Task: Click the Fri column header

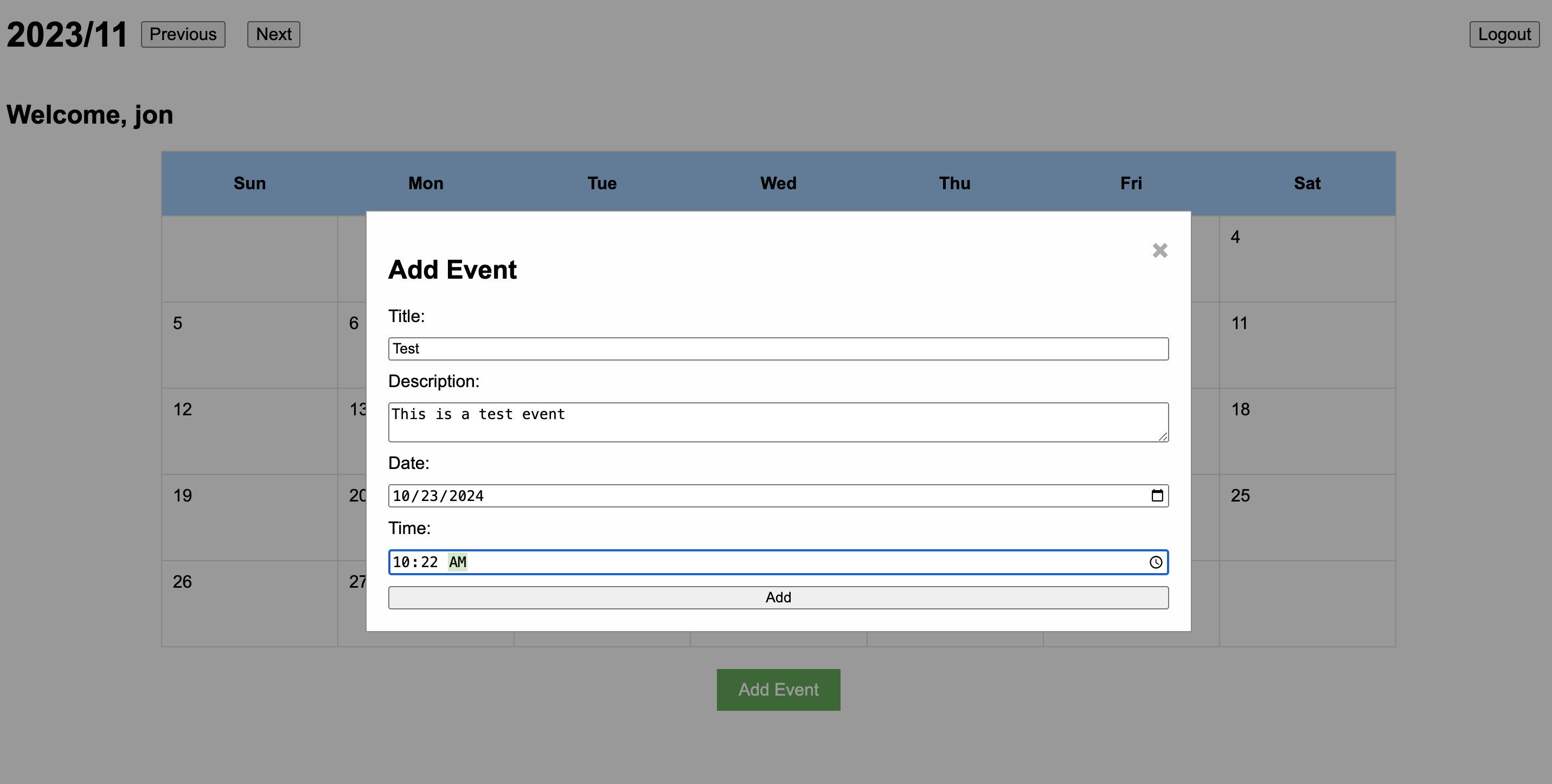Action: point(1131,183)
